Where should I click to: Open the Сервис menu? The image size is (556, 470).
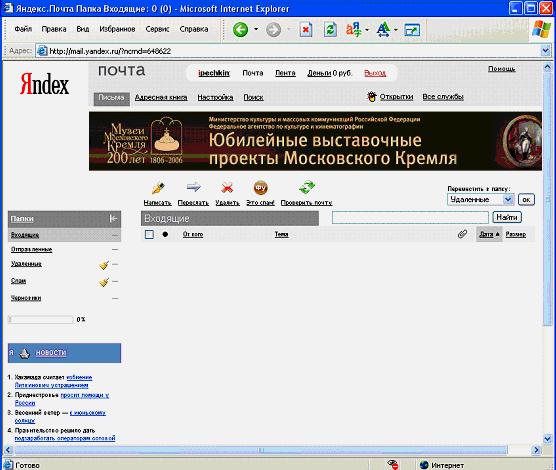tap(157, 29)
